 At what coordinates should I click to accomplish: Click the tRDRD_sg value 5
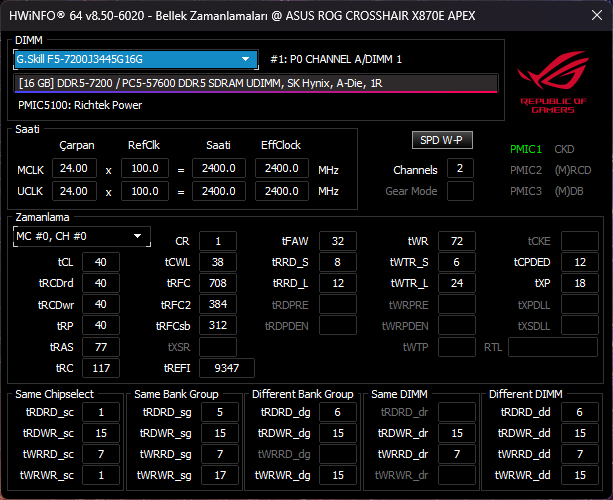(x=220, y=412)
